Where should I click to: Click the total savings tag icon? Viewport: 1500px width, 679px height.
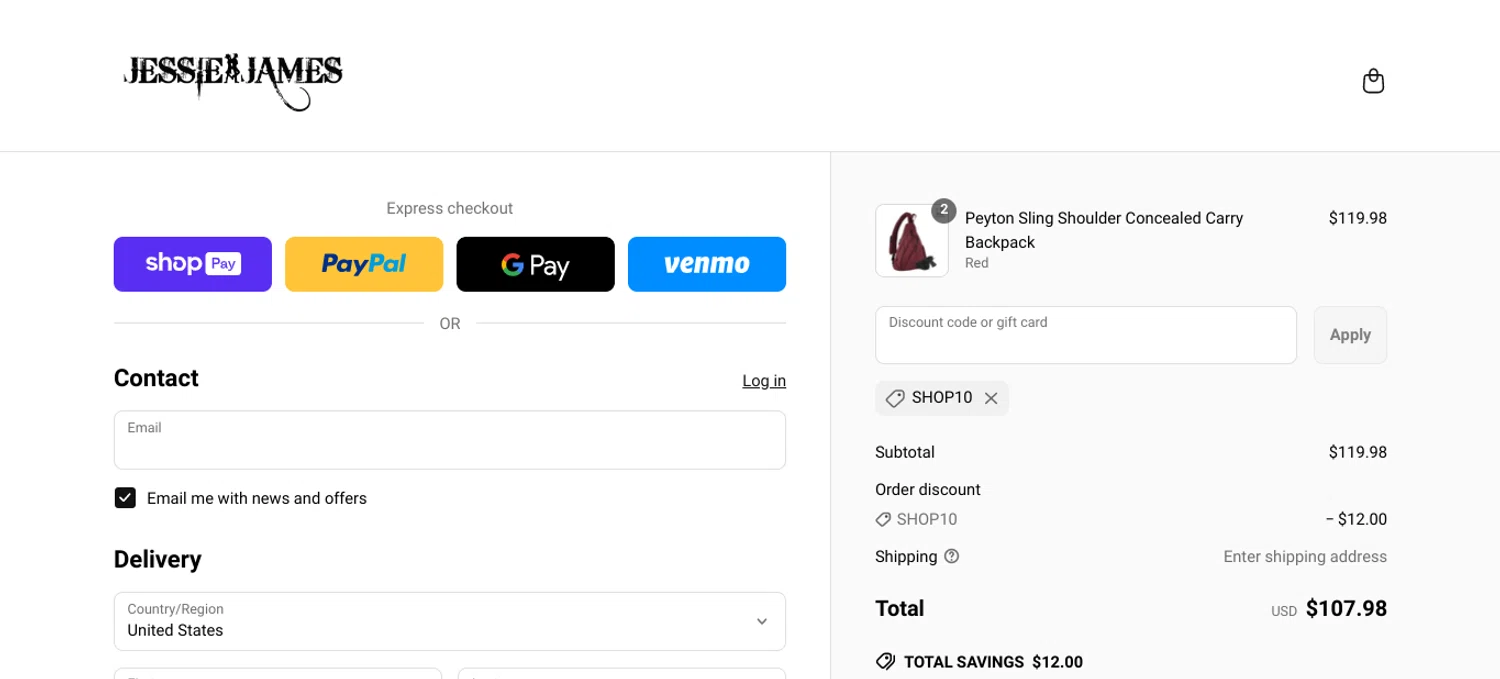[x=885, y=661]
